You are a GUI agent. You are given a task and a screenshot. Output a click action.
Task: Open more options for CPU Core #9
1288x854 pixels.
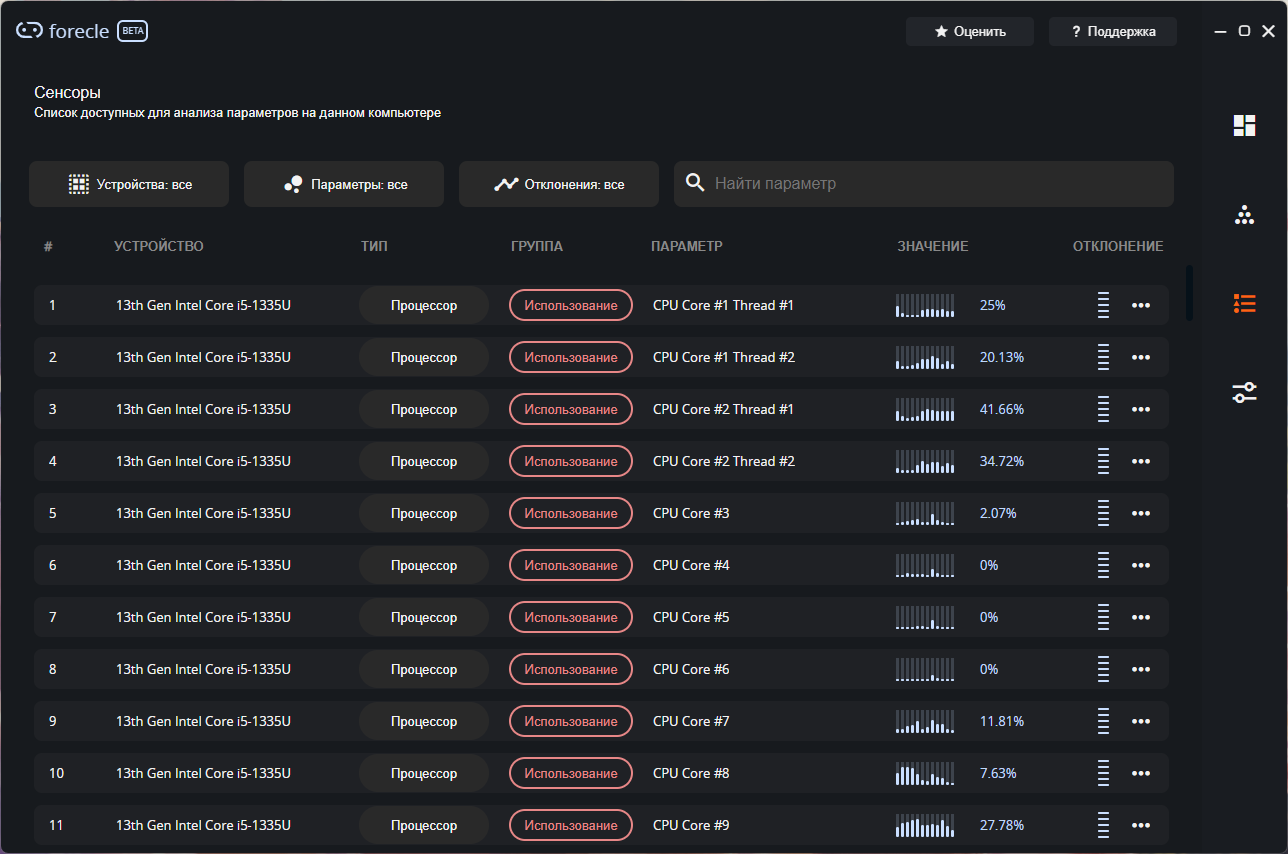(1141, 825)
